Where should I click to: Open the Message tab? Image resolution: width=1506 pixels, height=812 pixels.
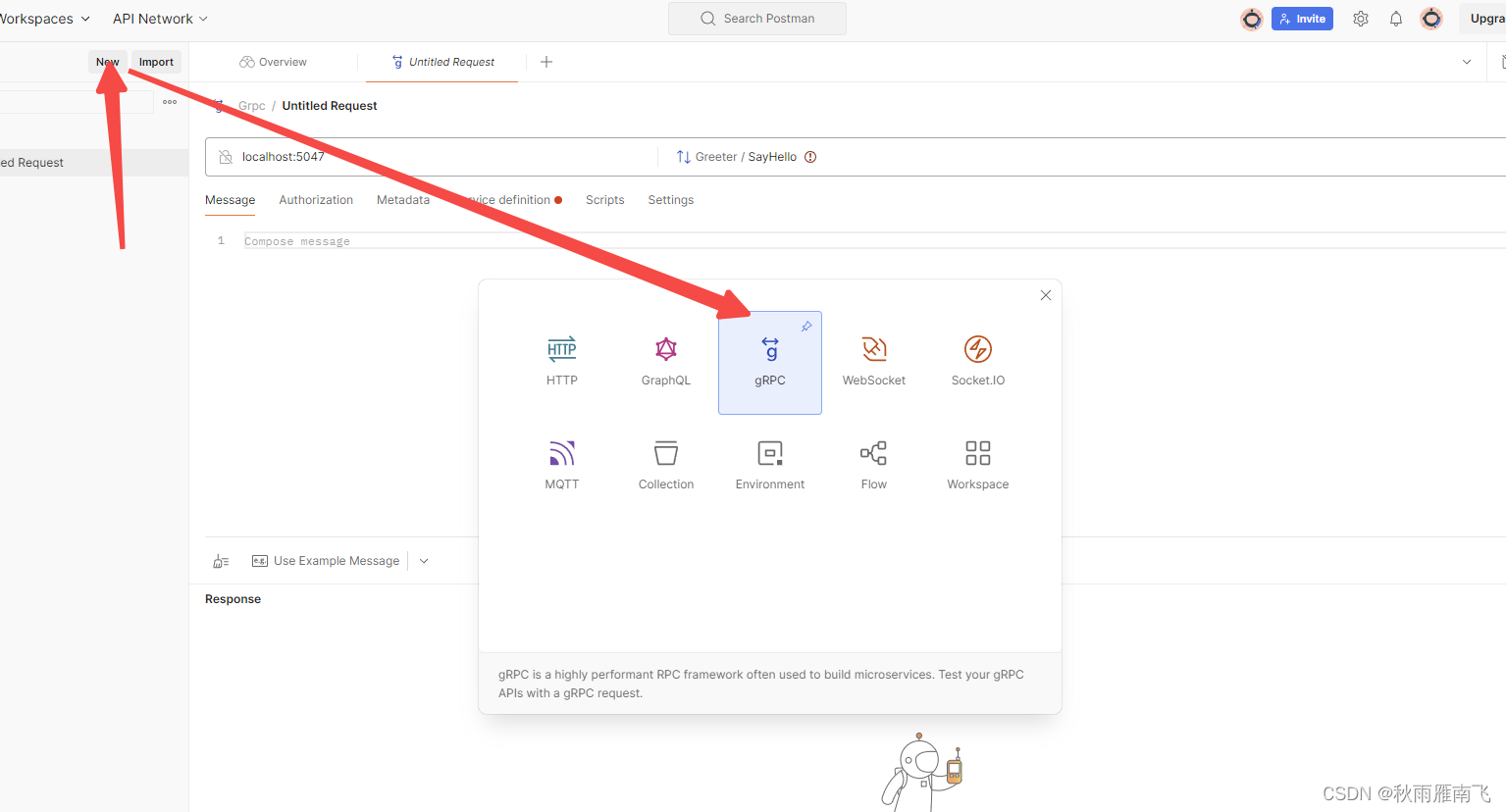[231, 200]
